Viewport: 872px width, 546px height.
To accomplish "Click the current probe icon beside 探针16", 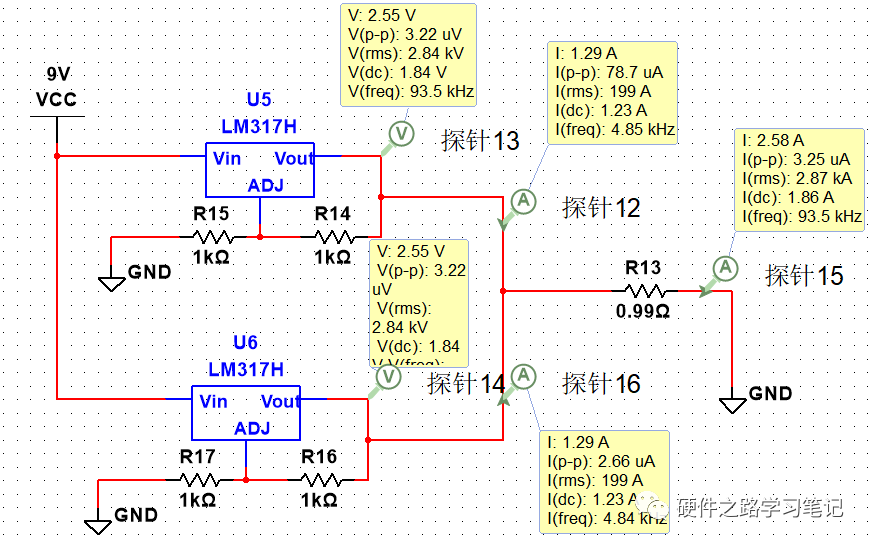I will (522, 376).
